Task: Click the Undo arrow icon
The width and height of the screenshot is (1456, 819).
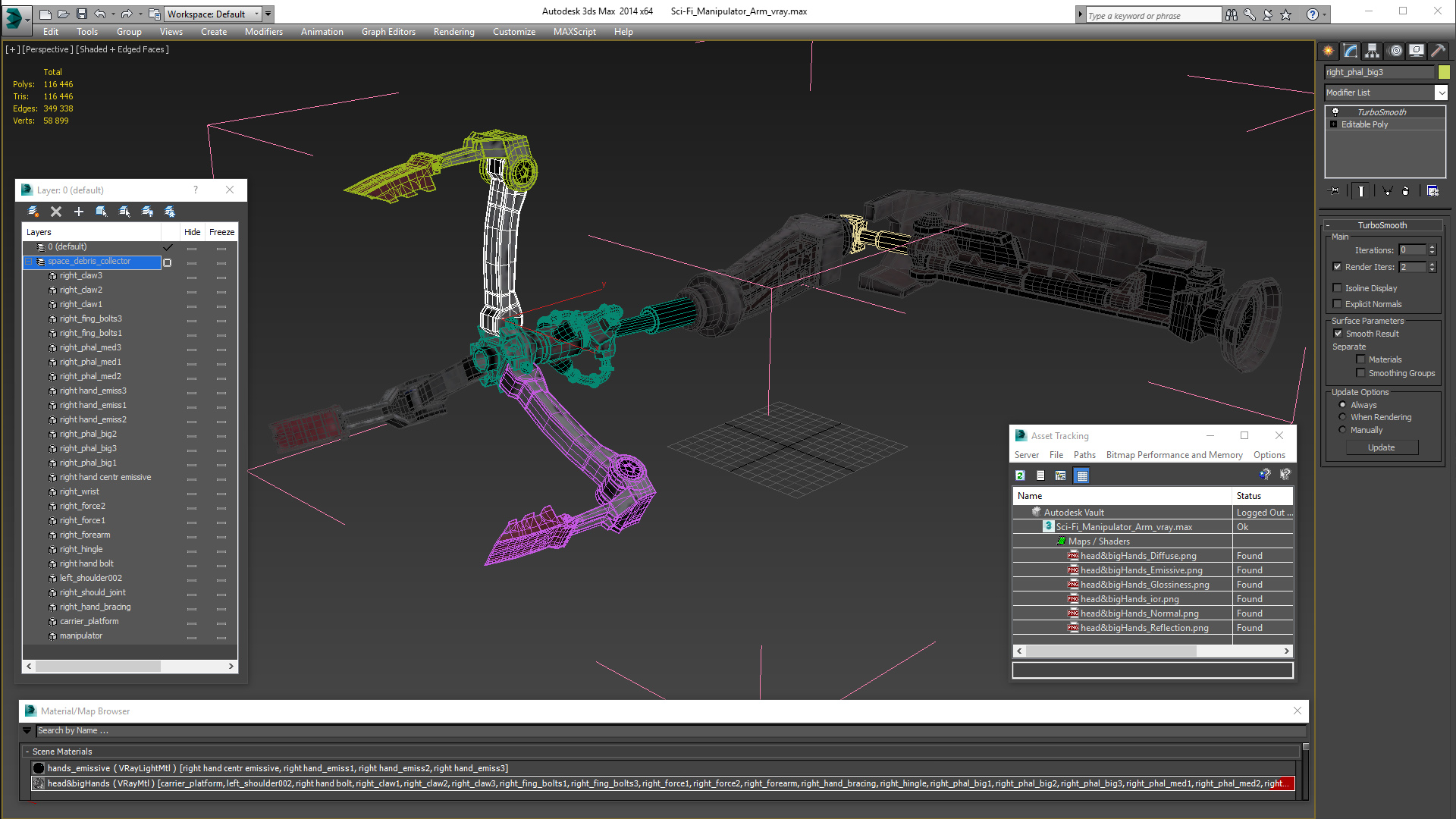Action: click(99, 14)
